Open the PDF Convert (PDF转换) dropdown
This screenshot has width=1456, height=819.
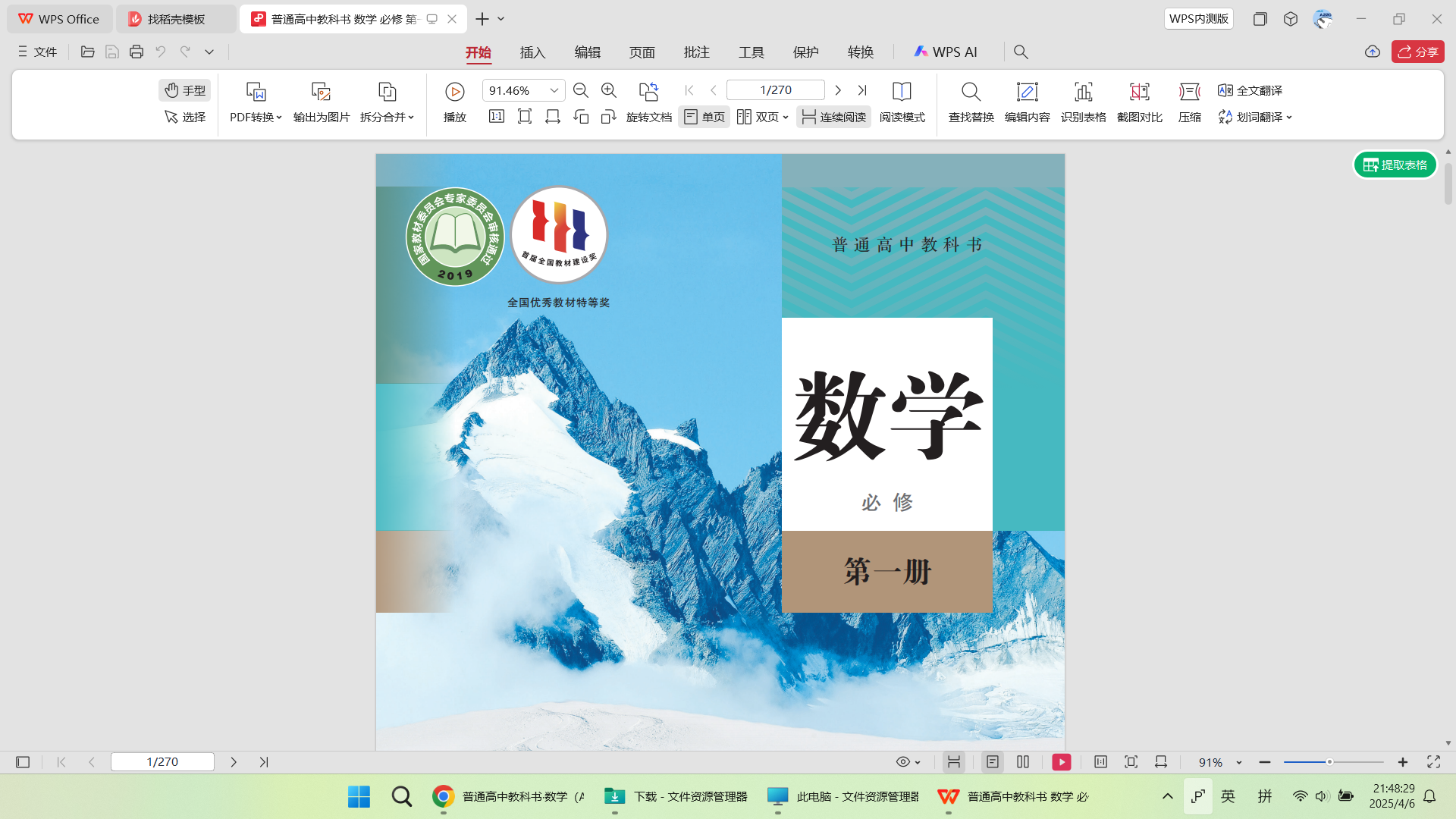coord(256,117)
